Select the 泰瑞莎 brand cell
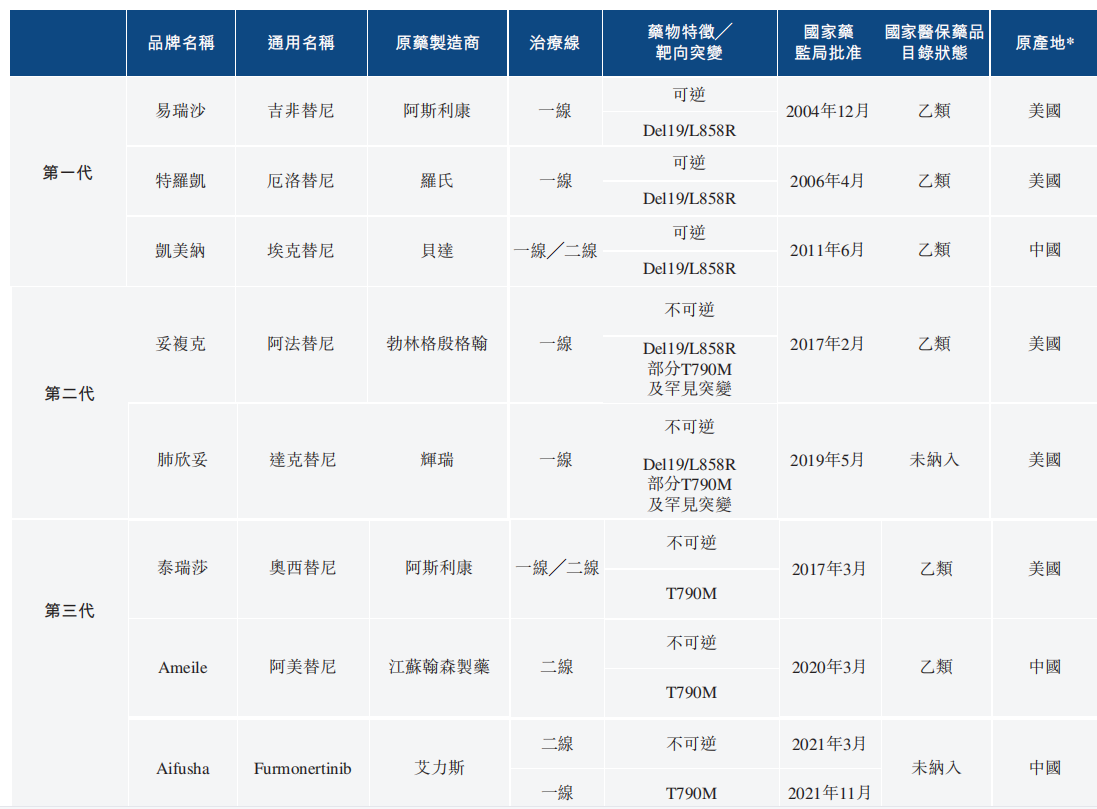The image size is (1097, 809). (183, 568)
